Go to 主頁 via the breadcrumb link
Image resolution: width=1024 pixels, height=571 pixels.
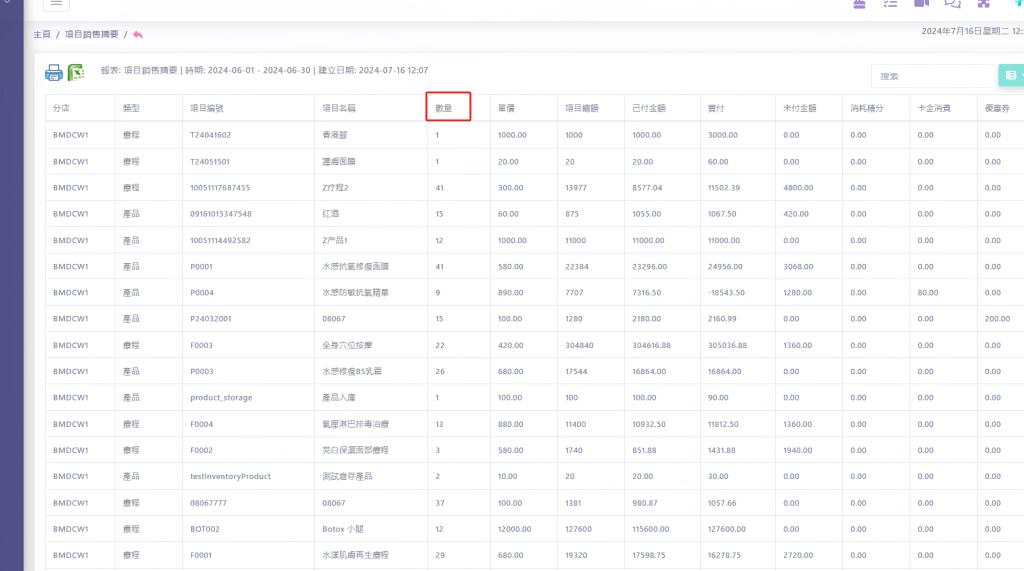tap(42, 35)
